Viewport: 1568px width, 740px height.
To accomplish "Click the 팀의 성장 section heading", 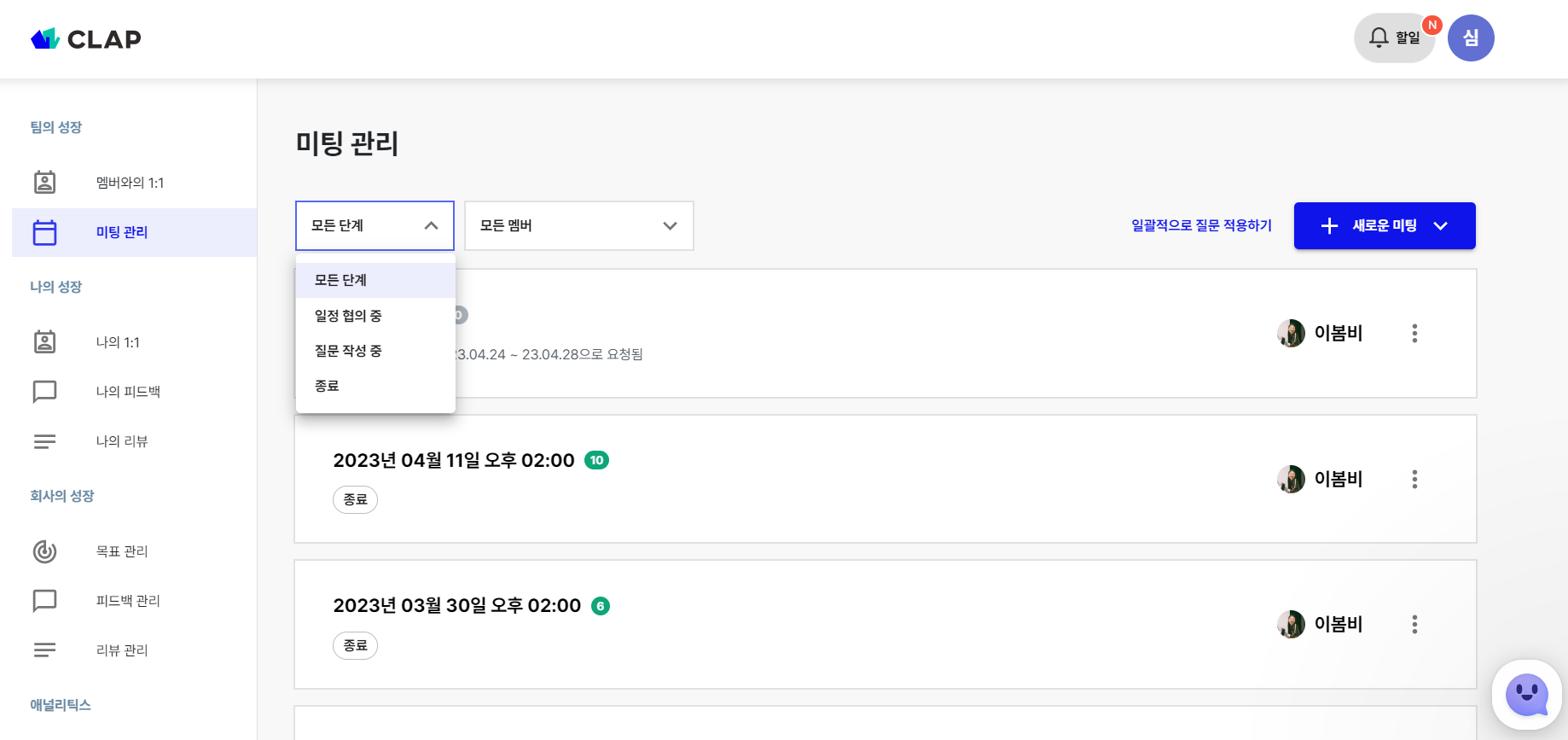I will click(x=56, y=127).
